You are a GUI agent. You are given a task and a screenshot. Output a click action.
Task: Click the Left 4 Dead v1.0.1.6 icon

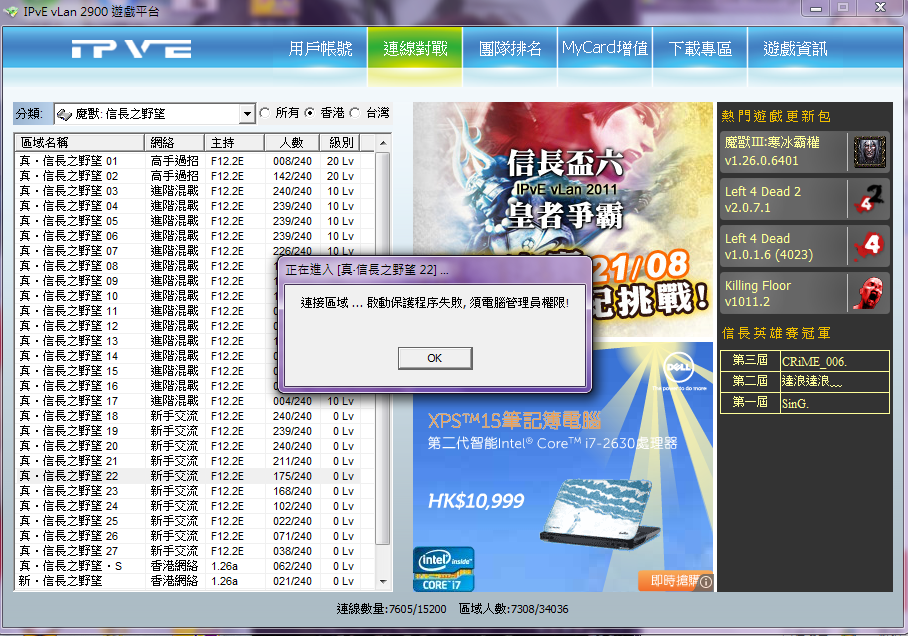869,247
